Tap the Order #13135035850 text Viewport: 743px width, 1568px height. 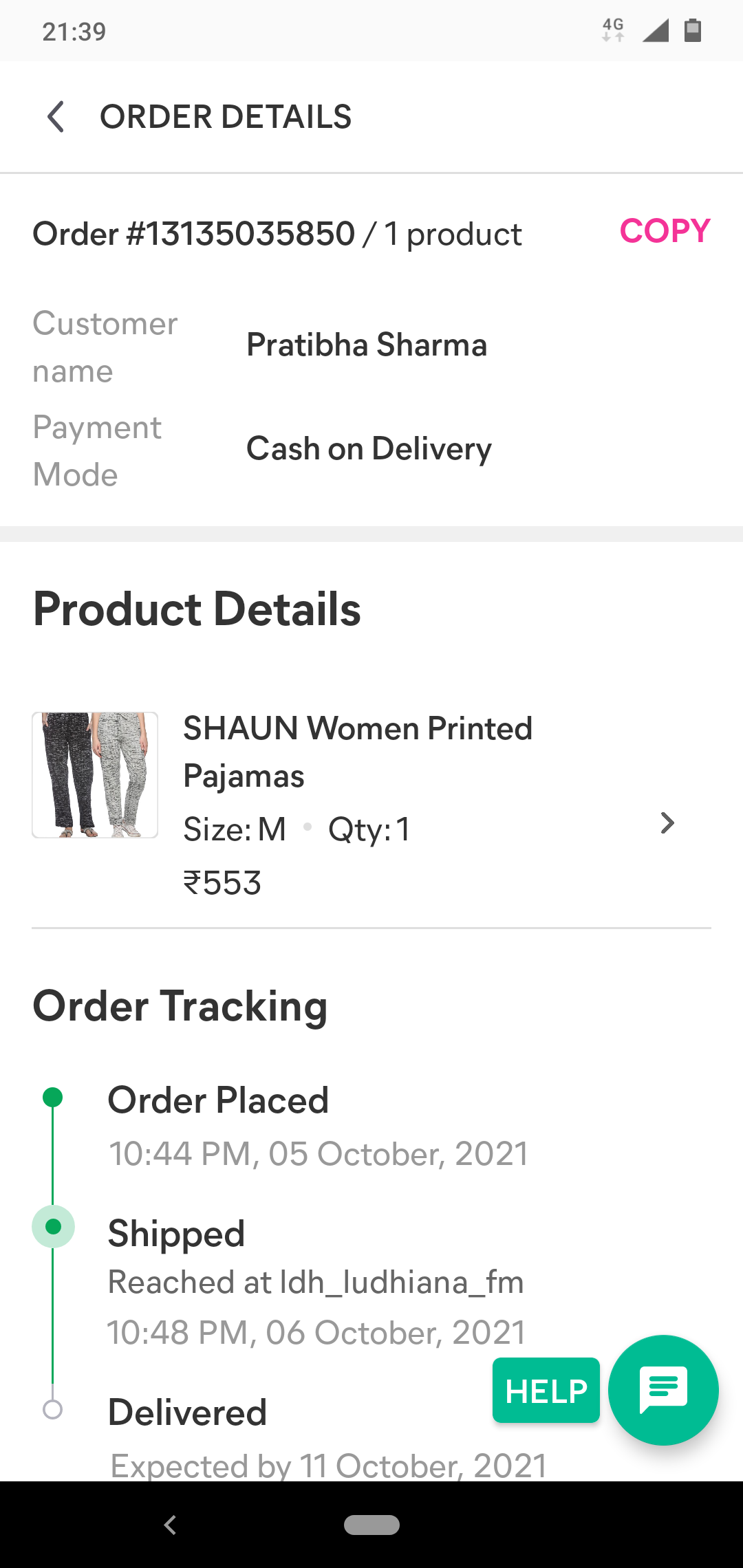[194, 234]
